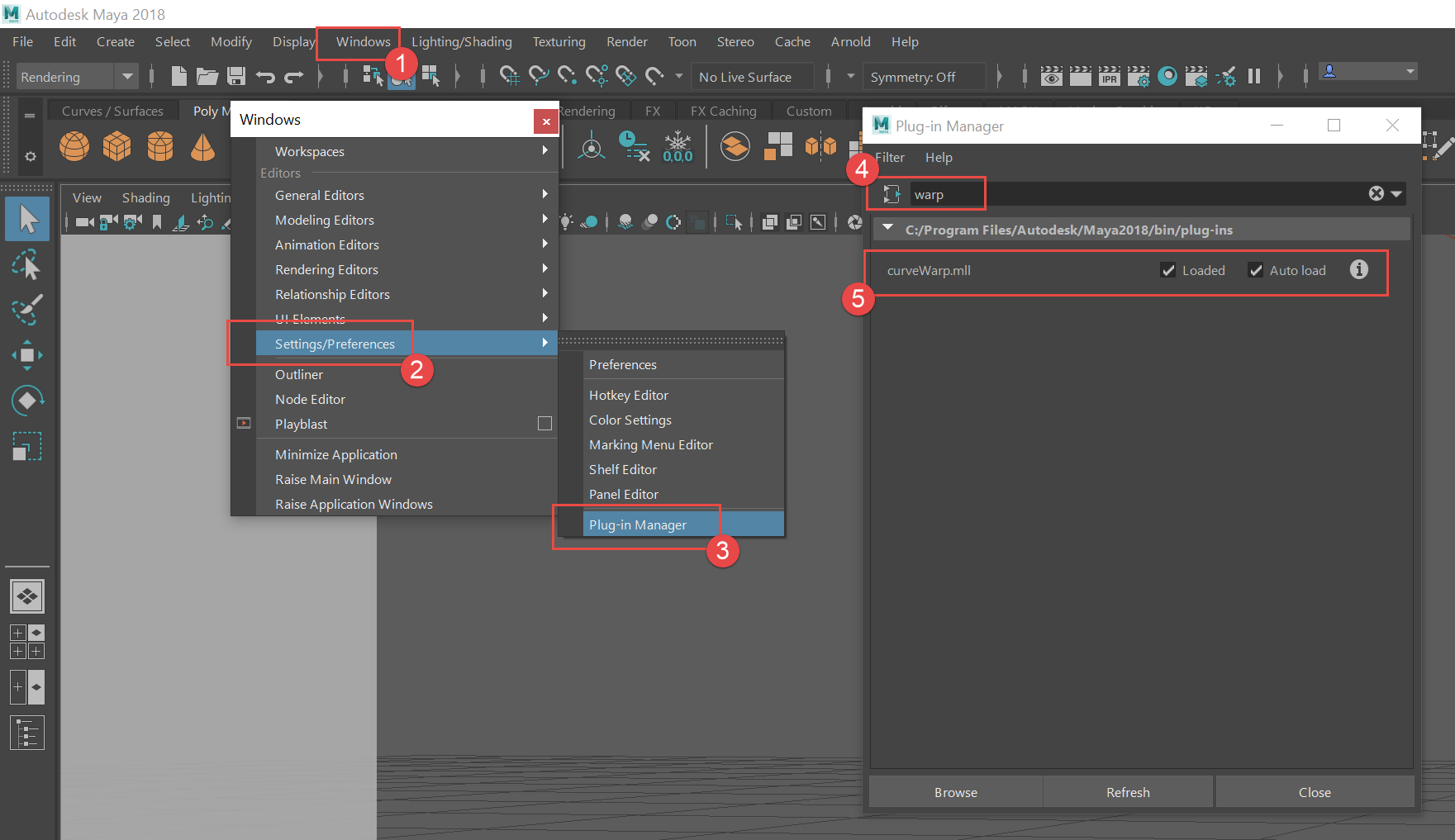Enable snap to grids magnet icon

click(510, 76)
